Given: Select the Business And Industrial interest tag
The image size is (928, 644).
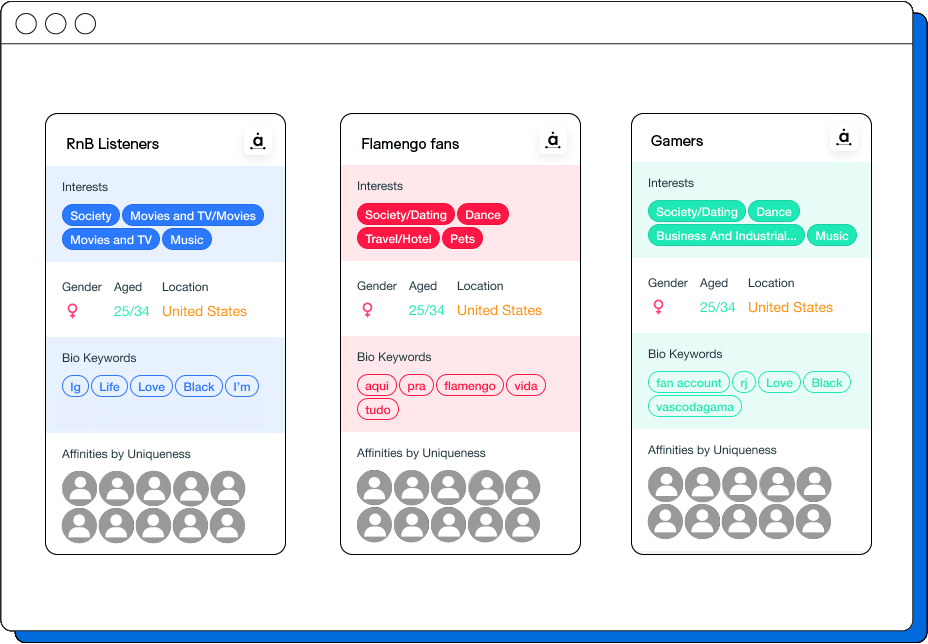Looking at the screenshot, I should pyautogui.click(x=726, y=236).
